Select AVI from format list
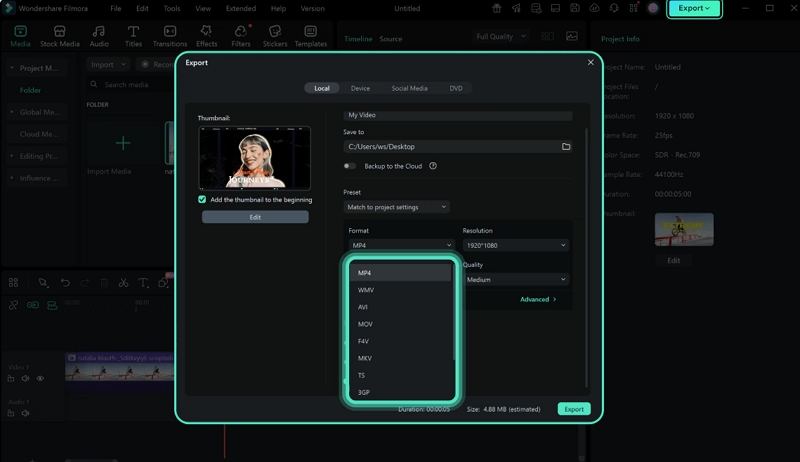The image size is (800, 462). 401,307
